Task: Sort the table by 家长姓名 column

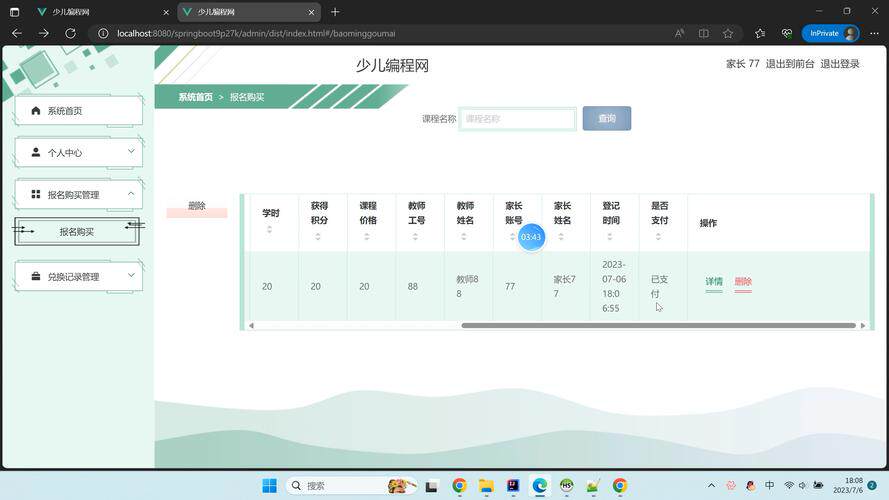Action: click(561, 236)
